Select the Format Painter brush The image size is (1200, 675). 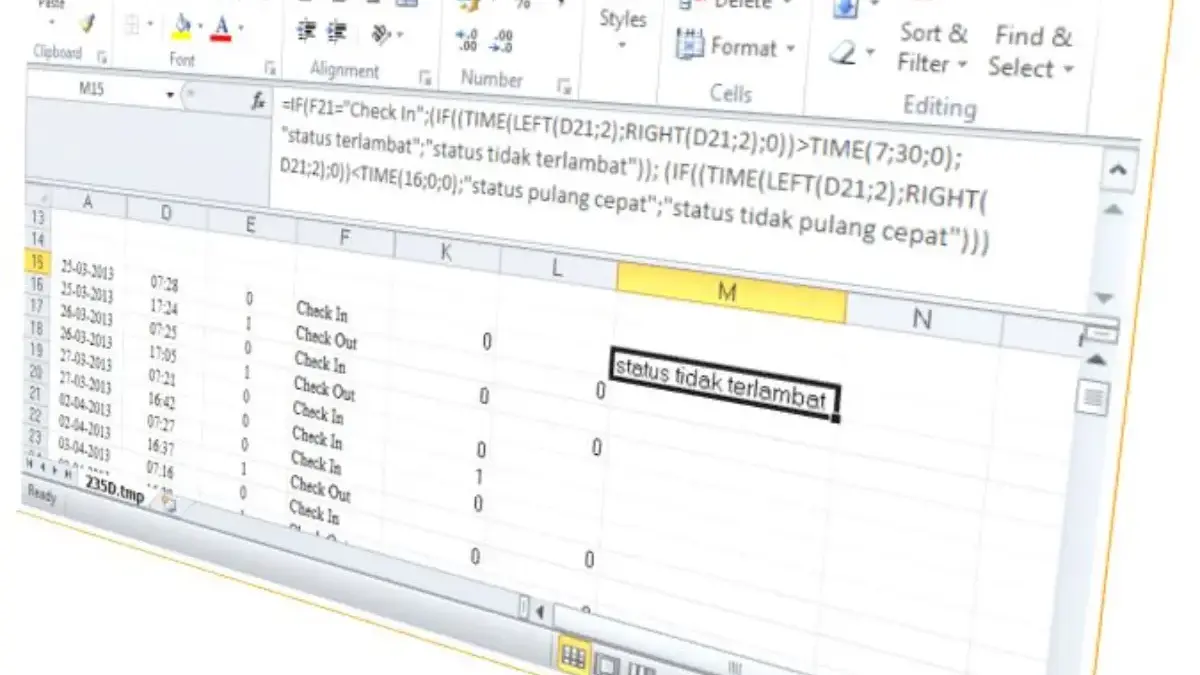pos(87,25)
